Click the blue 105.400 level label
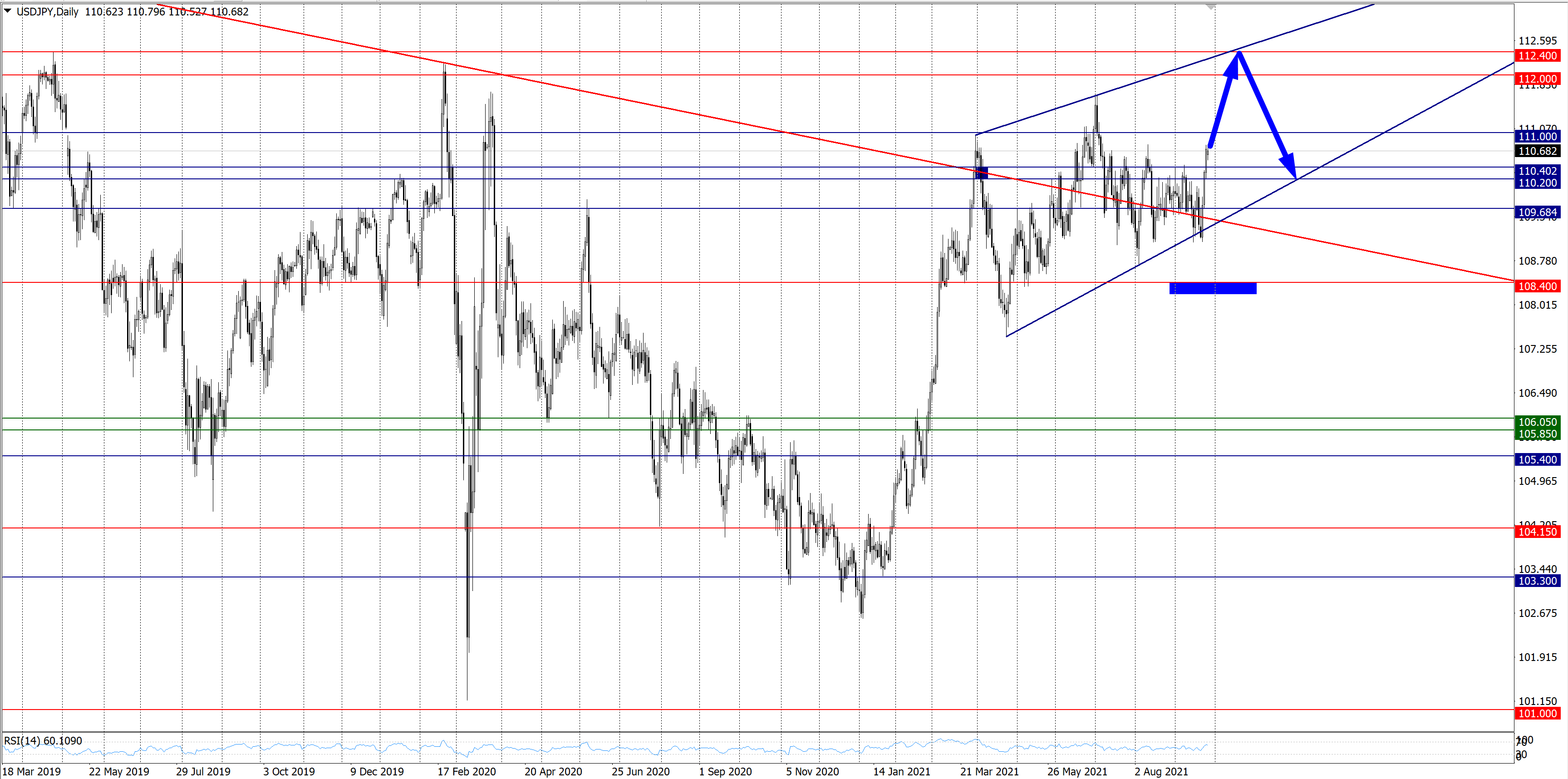1568x779 pixels. [1537, 459]
